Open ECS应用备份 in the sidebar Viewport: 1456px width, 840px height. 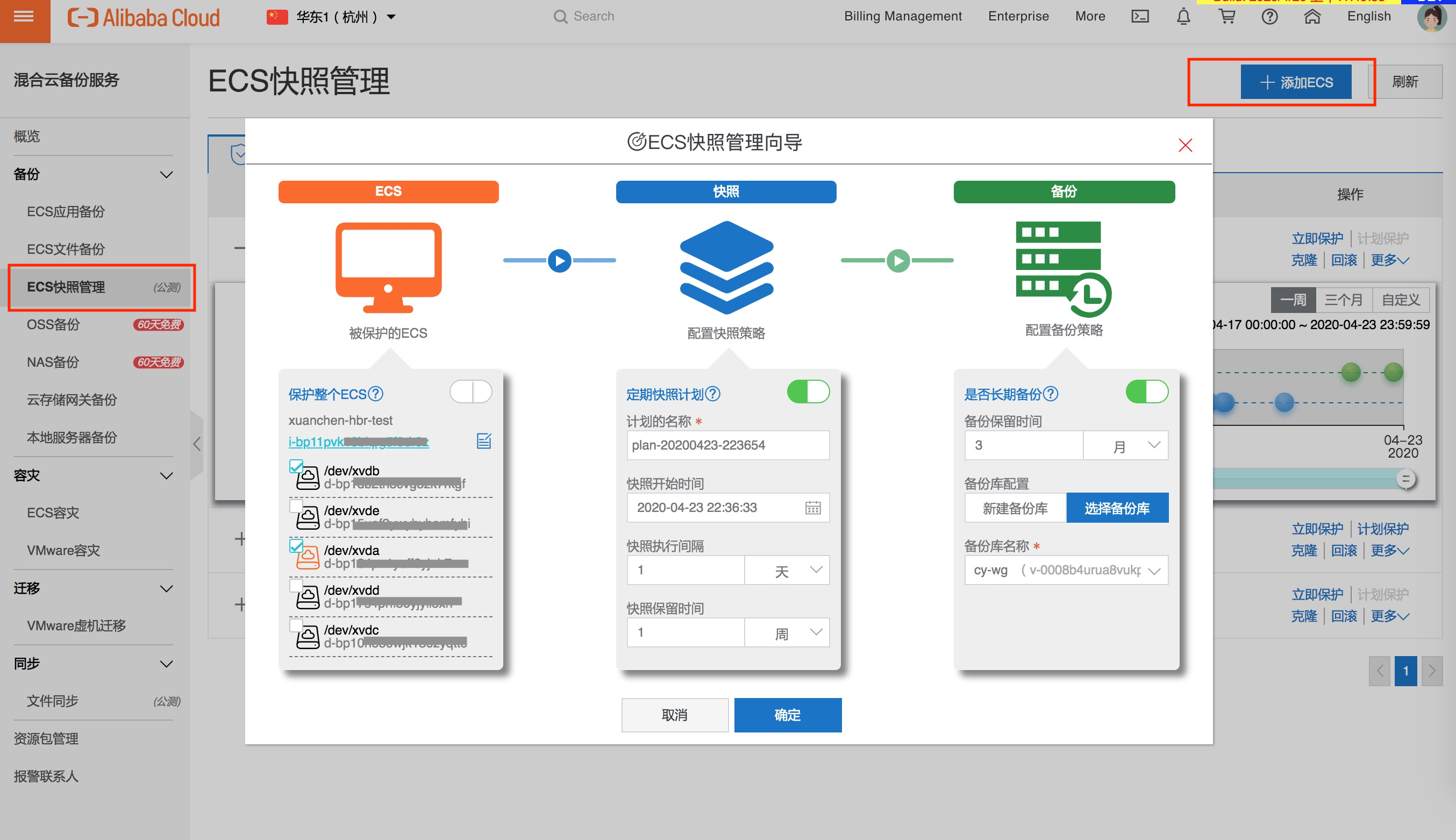tap(66, 212)
